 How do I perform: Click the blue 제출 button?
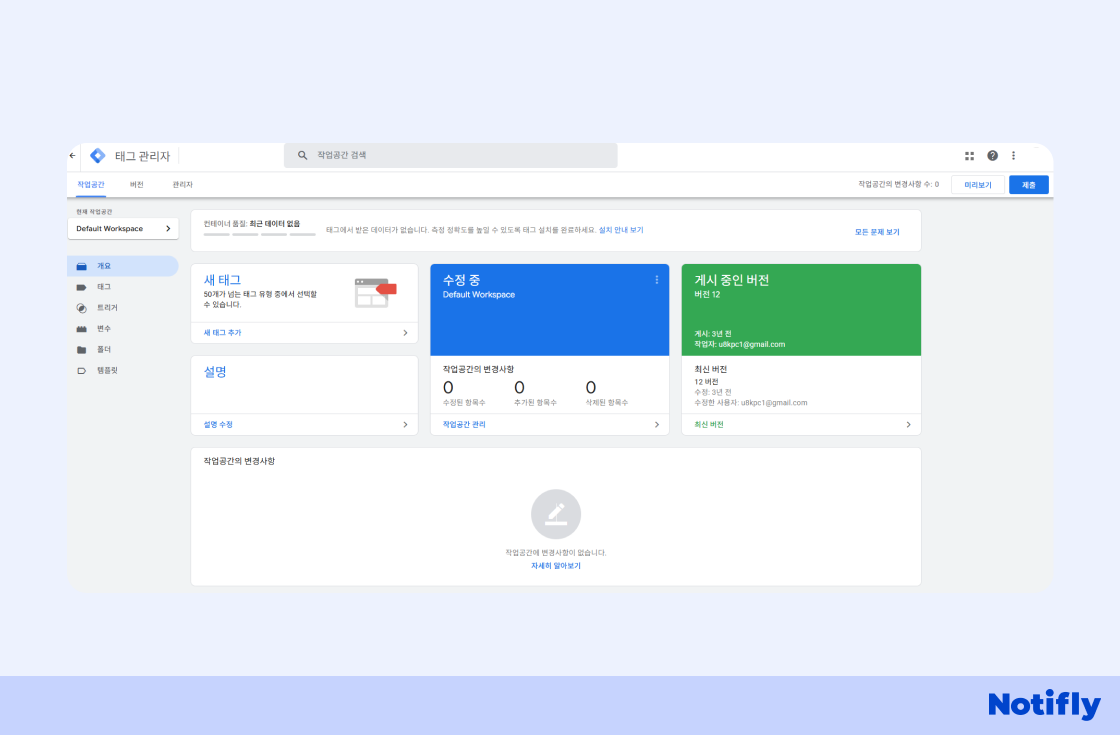coord(1028,185)
